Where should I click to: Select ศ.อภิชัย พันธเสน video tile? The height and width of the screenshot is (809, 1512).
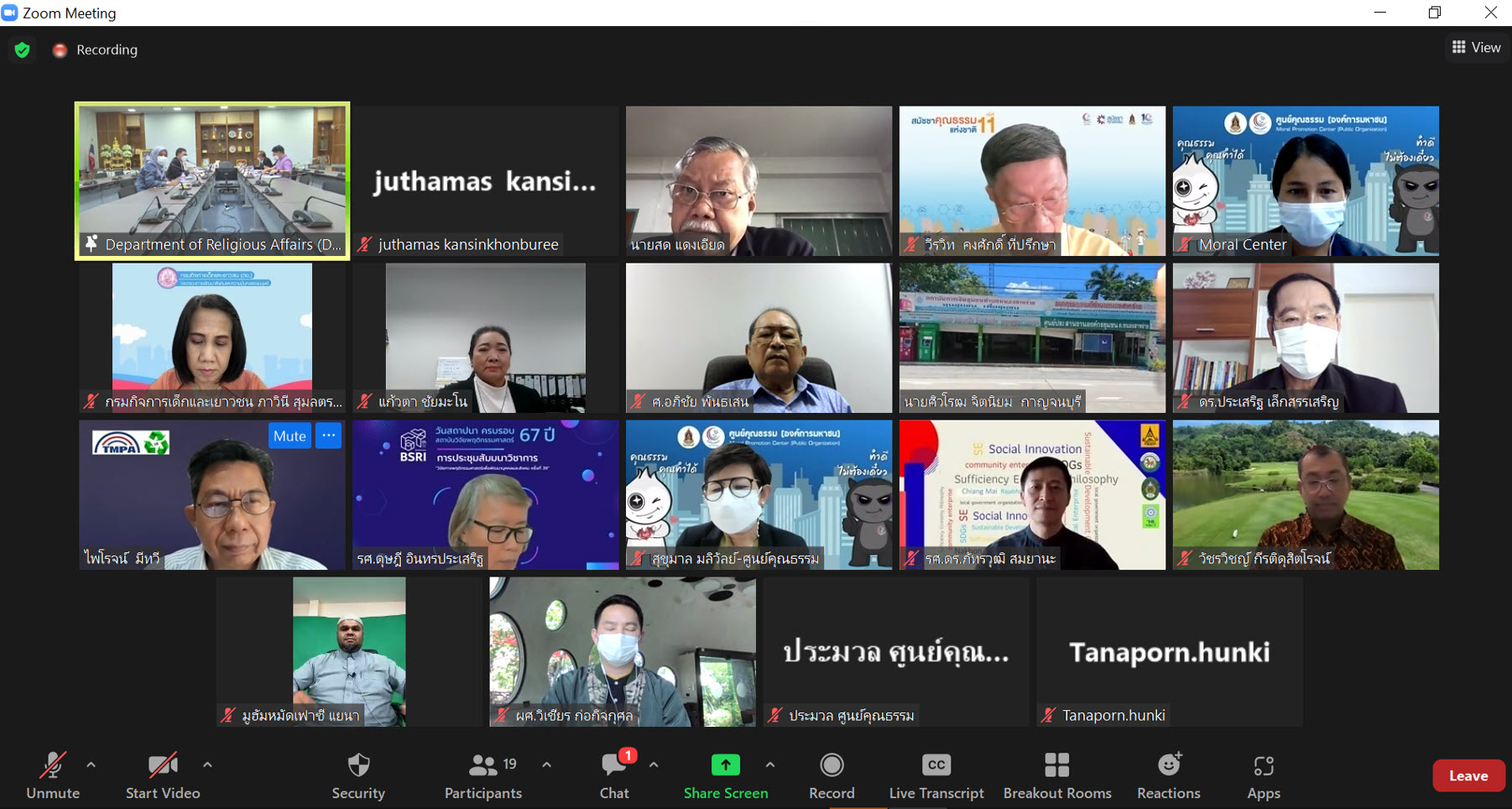(x=759, y=338)
